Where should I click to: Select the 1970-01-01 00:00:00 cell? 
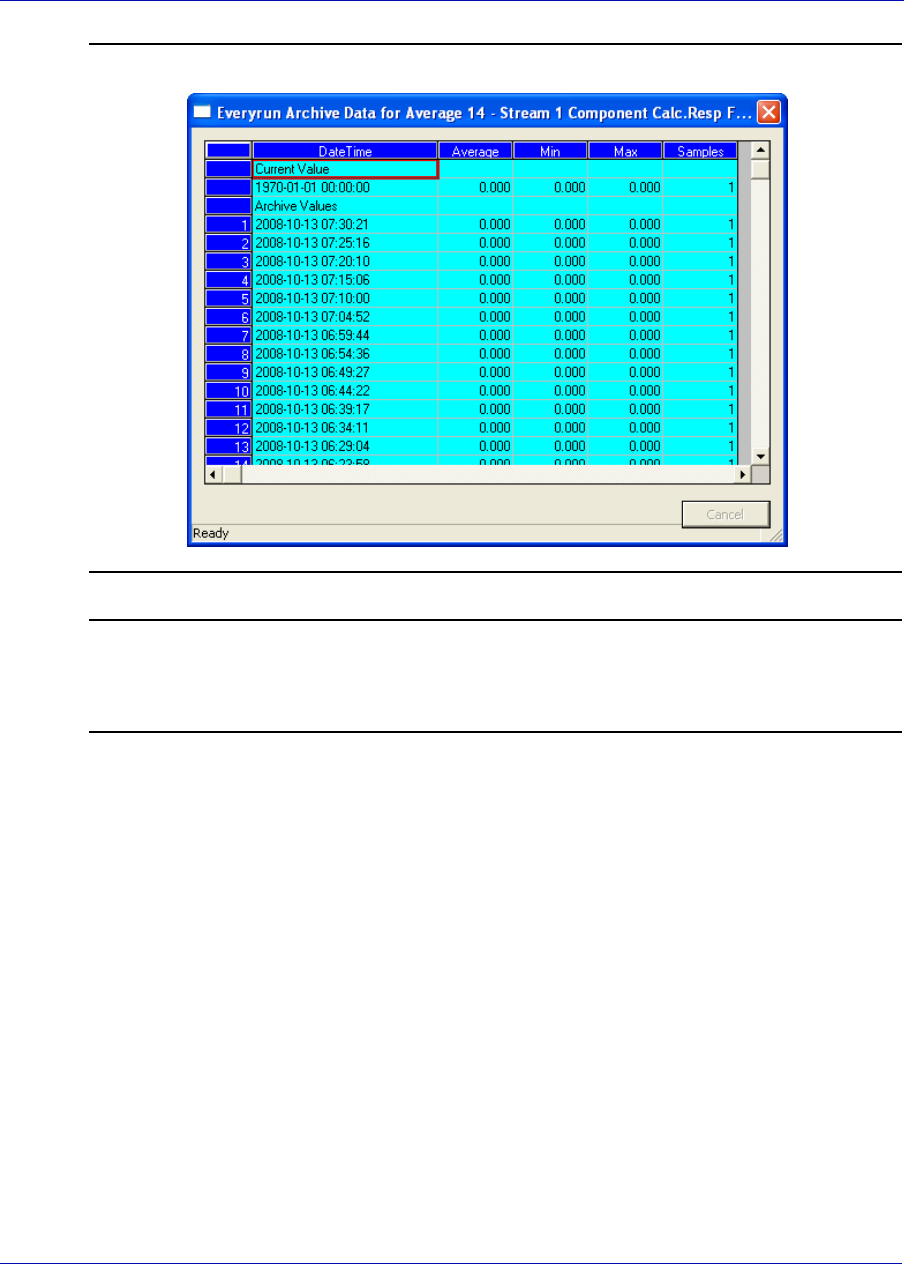[x=345, y=187]
